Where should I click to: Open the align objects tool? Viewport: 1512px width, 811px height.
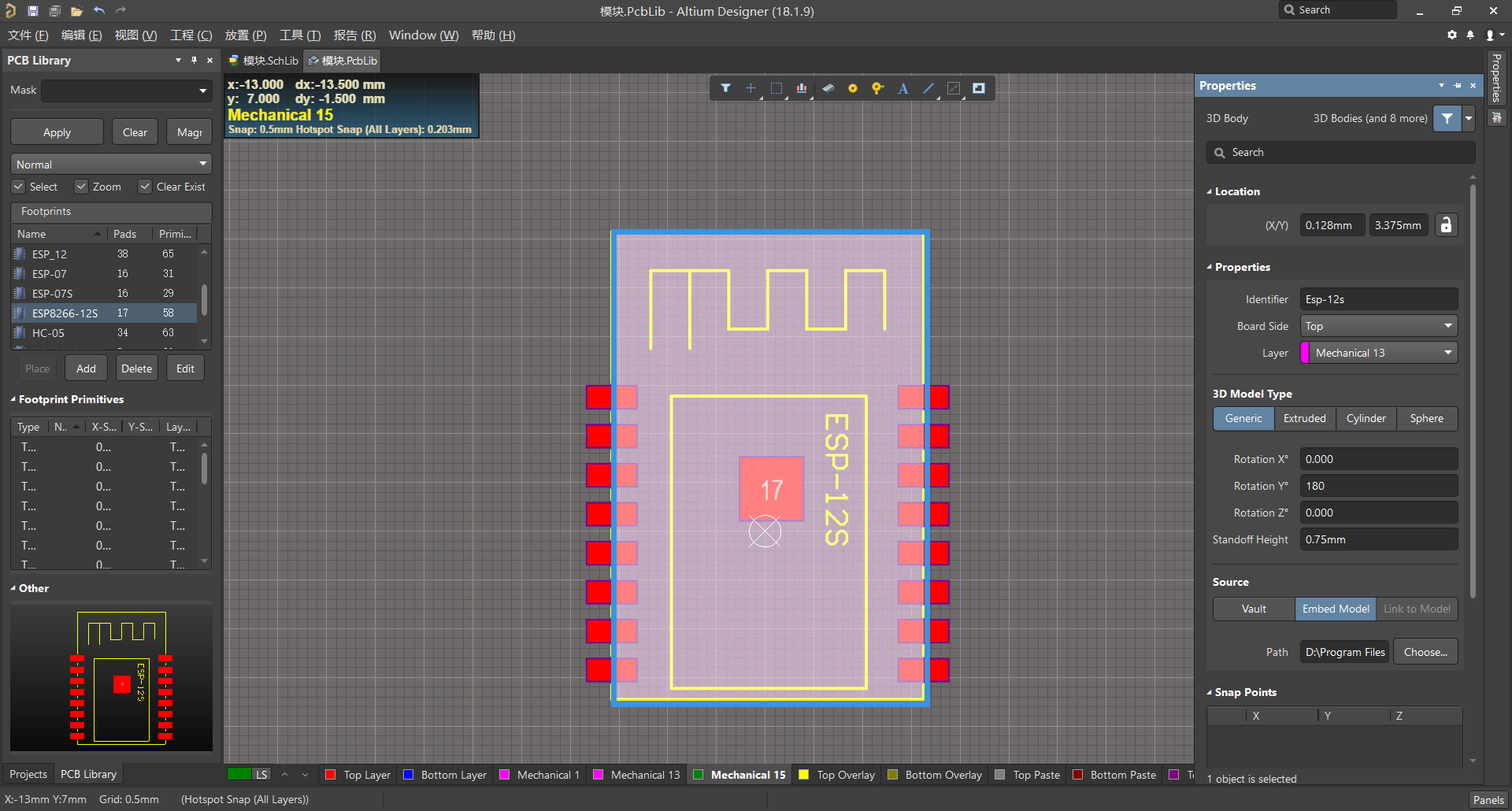tap(802, 88)
